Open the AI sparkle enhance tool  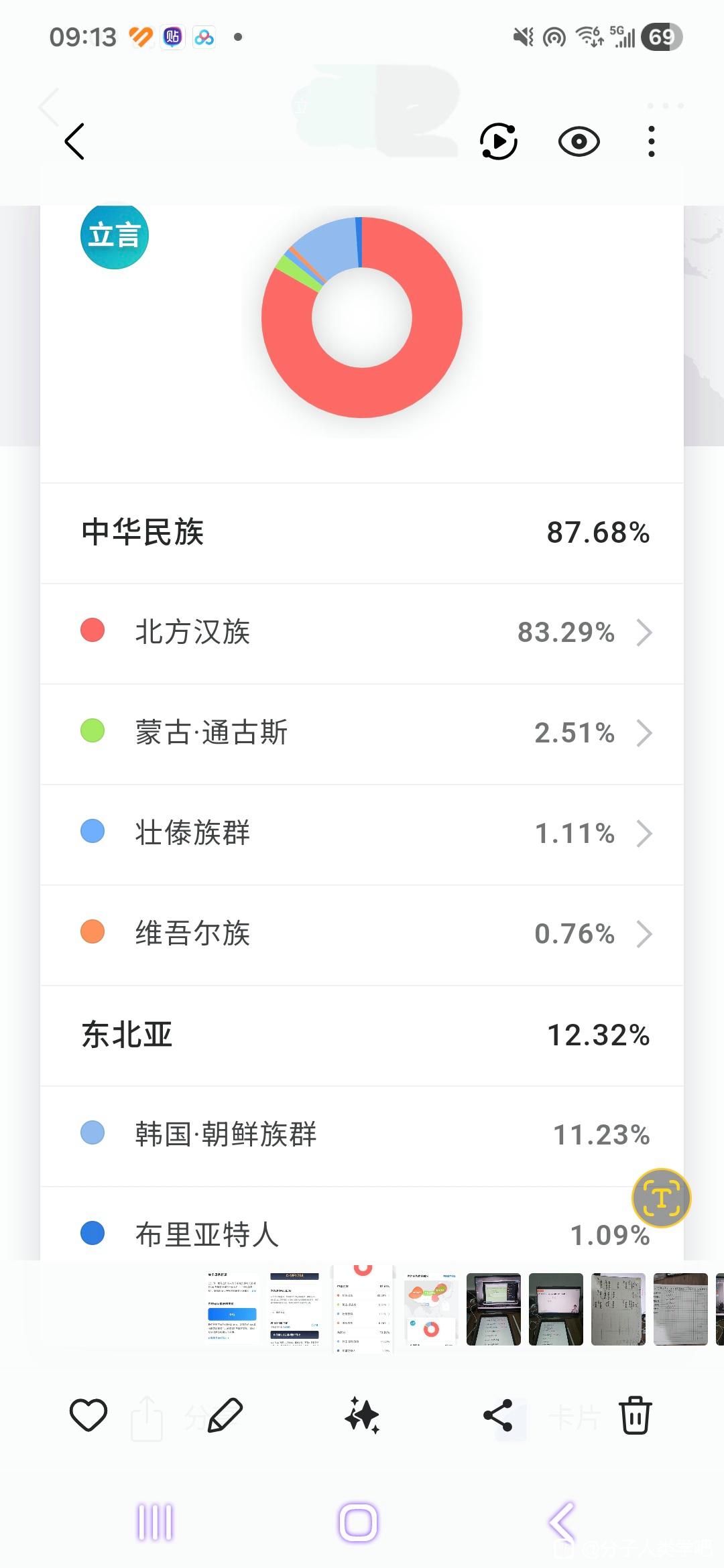(362, 1415)
